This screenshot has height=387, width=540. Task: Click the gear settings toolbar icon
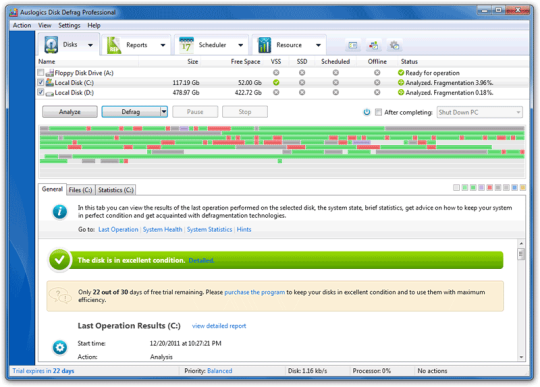[x=394, y=45]
